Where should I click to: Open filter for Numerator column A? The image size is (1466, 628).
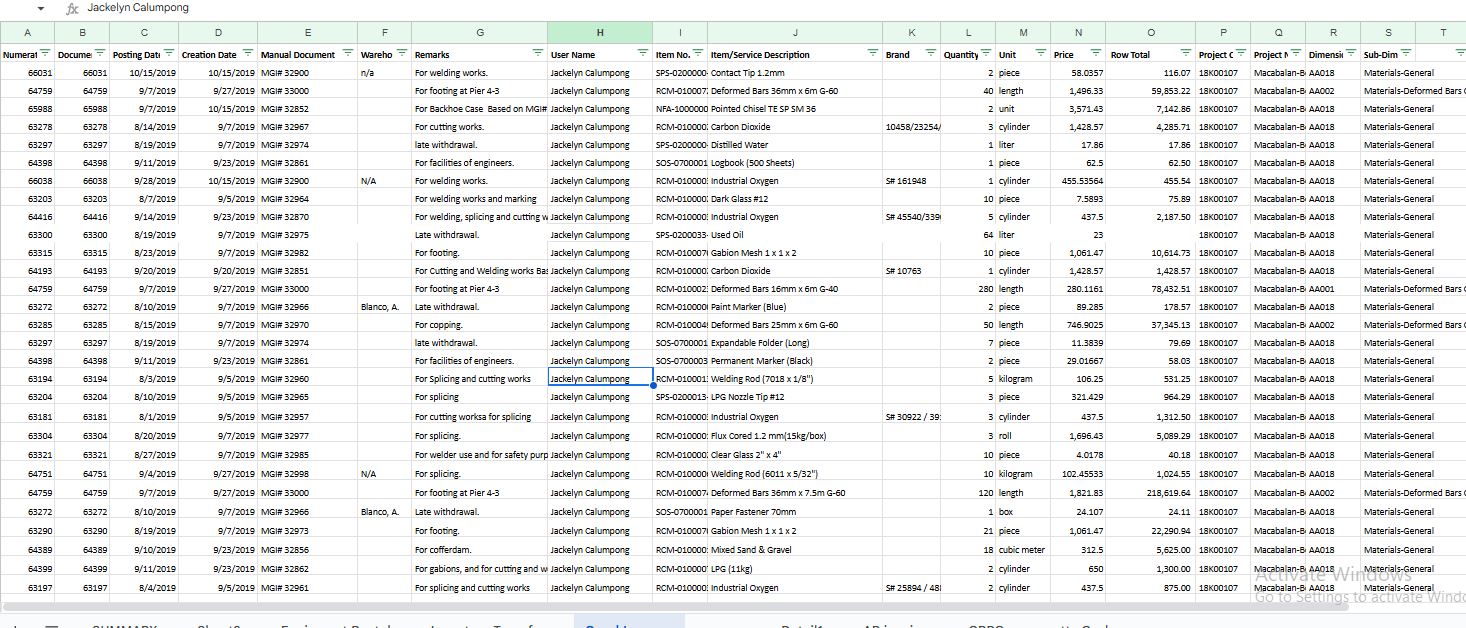(x=44, y=53)
